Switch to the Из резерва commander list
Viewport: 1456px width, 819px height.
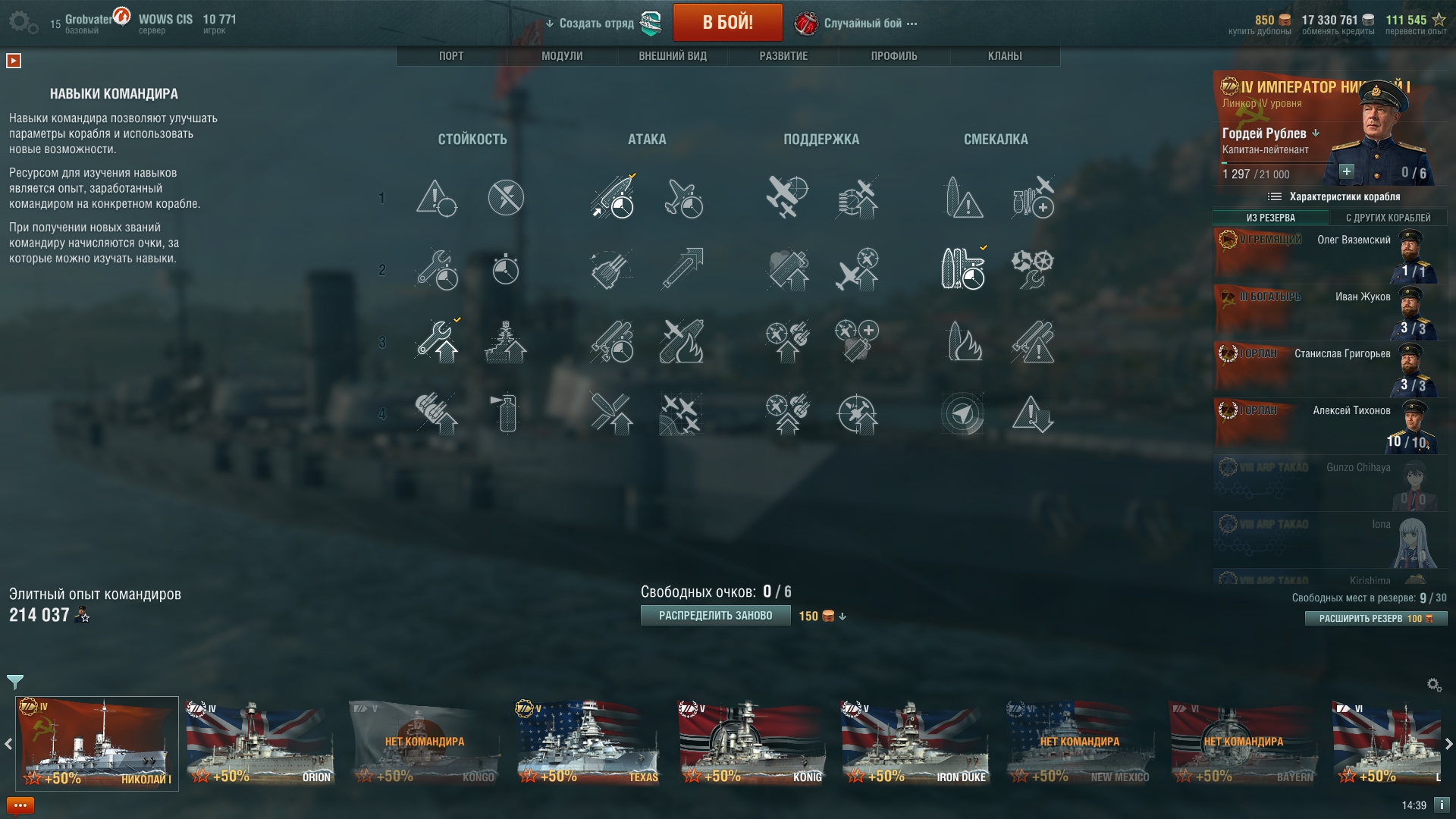pos(1271,218)
